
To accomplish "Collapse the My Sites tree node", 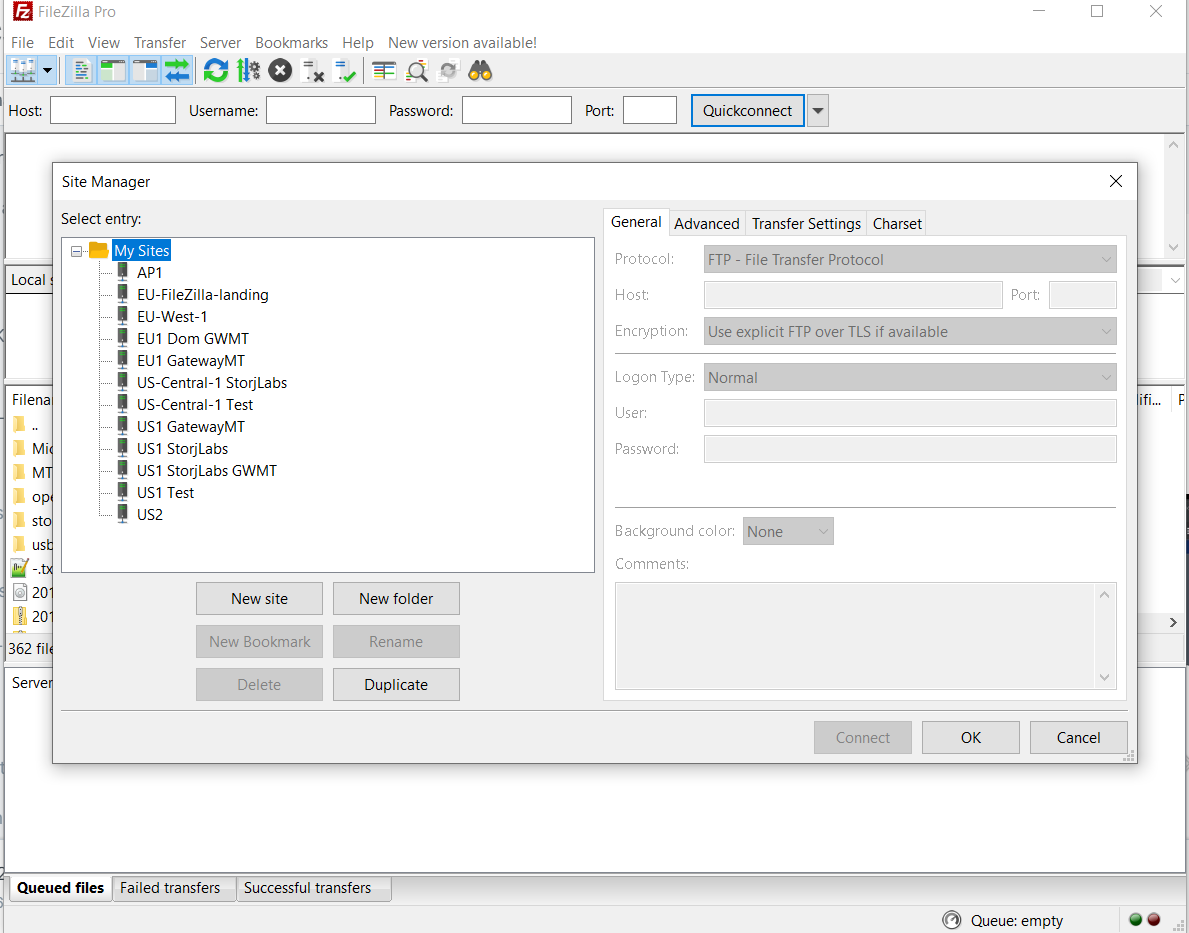I will (x=76, y=251).
